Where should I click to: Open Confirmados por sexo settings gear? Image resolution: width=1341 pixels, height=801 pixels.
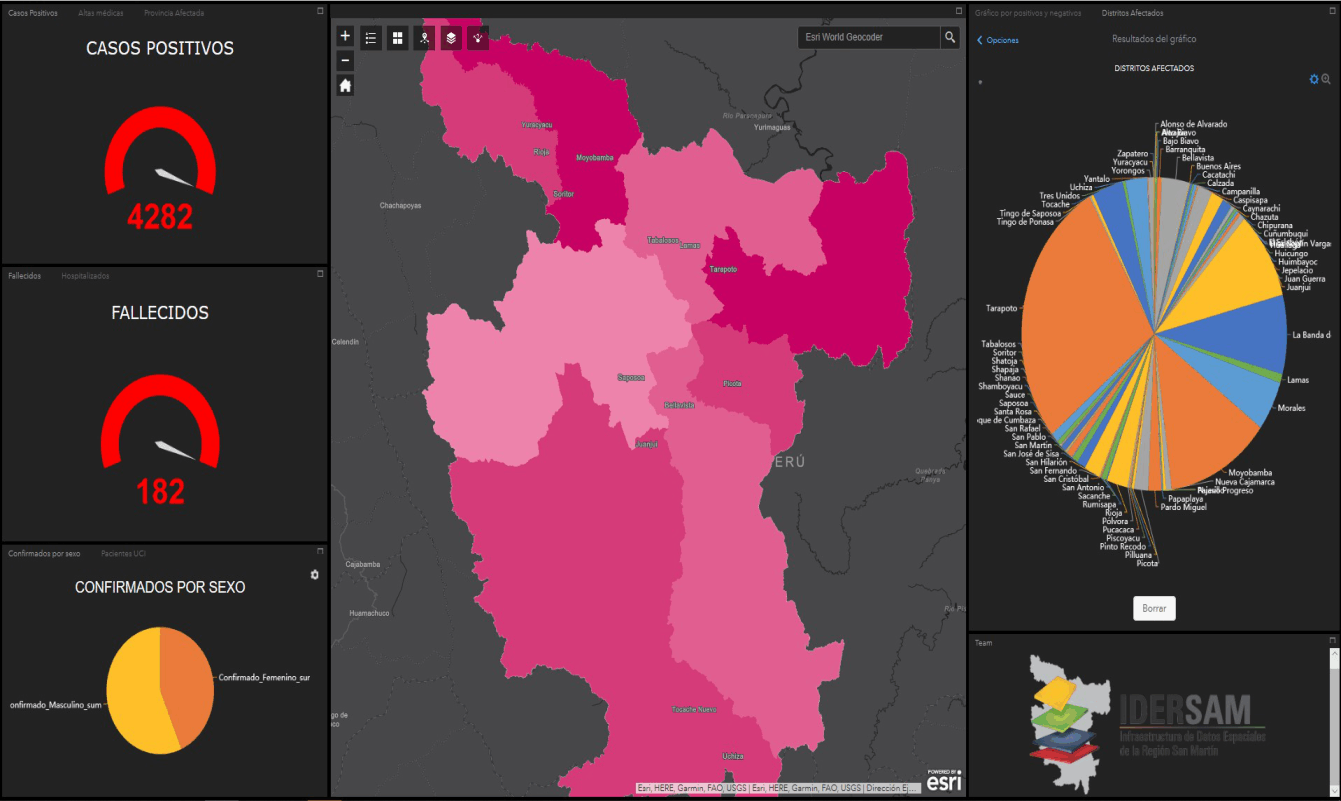click(315, 575)
